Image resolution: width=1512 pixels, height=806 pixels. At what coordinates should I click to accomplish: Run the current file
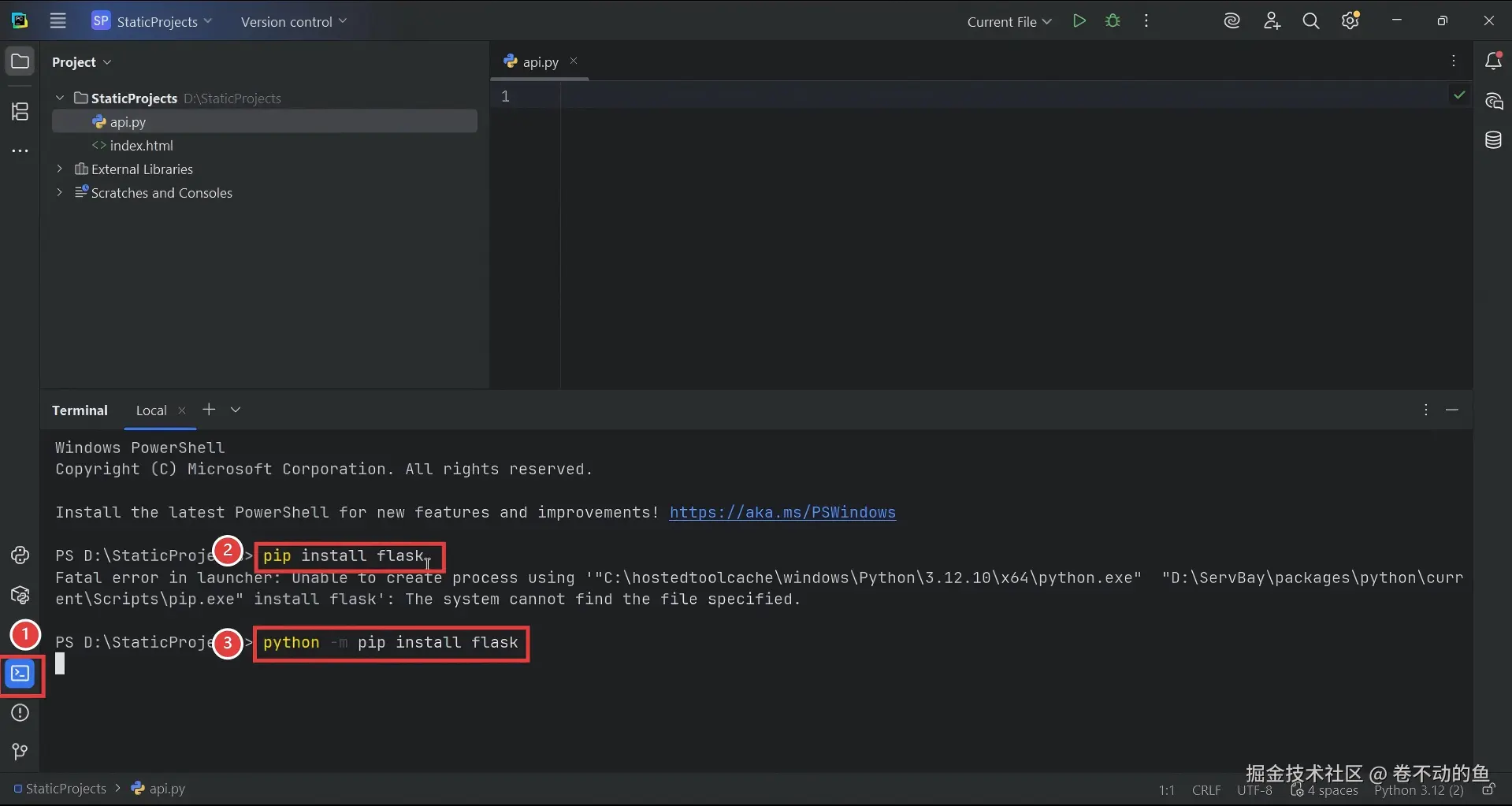pos(1079,21)
